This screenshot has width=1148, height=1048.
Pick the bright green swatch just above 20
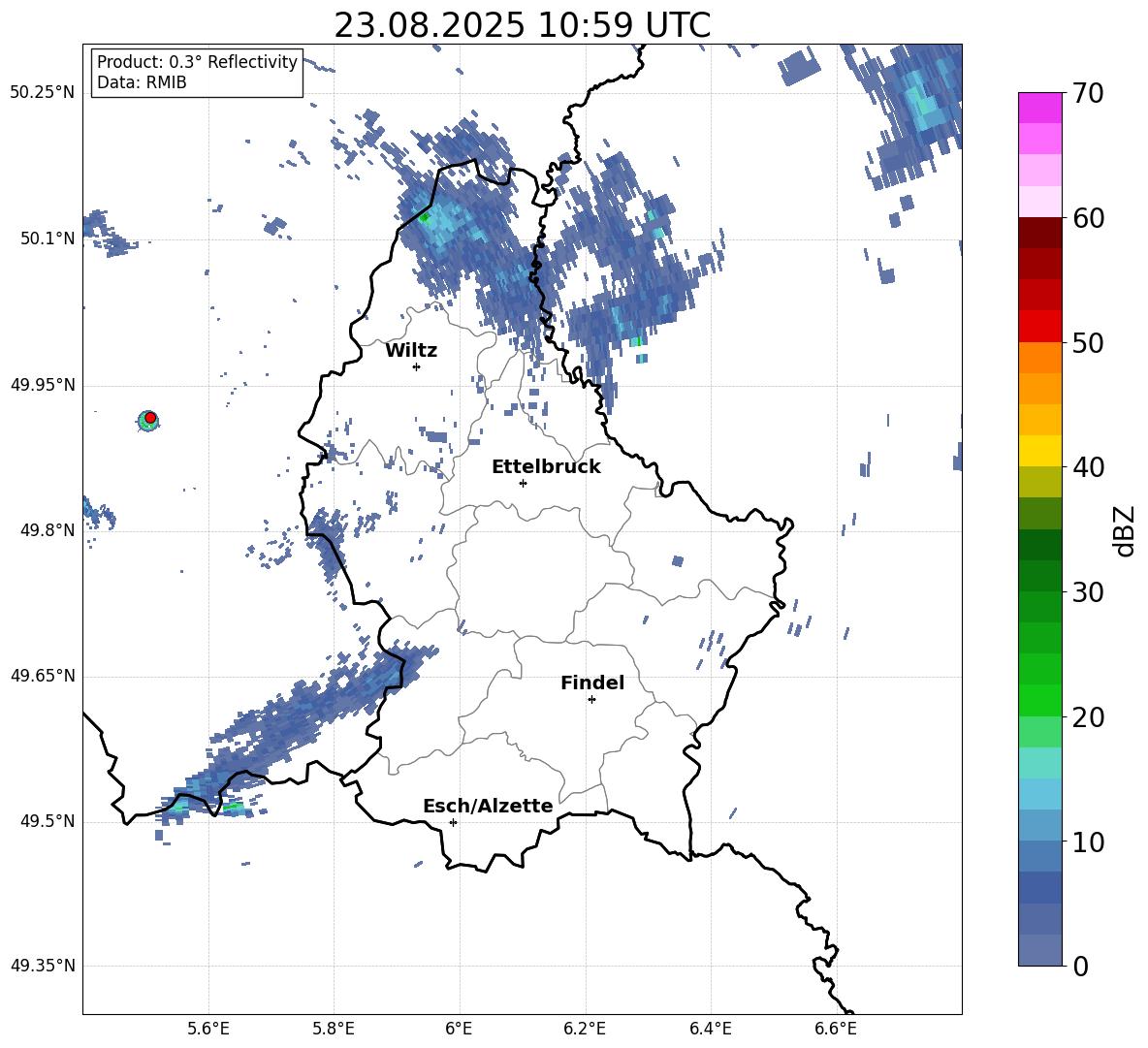pos(1039,700)
